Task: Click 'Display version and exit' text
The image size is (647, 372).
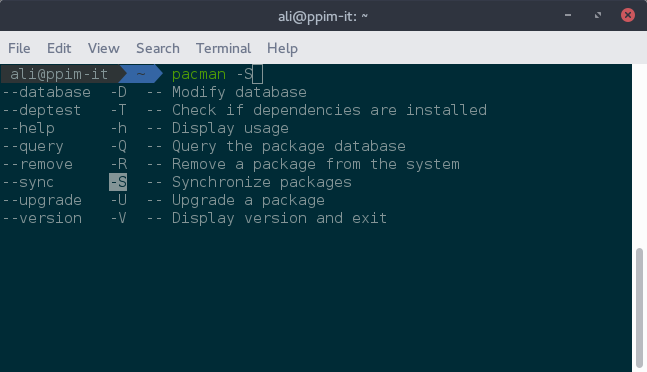Action: pyautogui.click(x=279, y=219)
